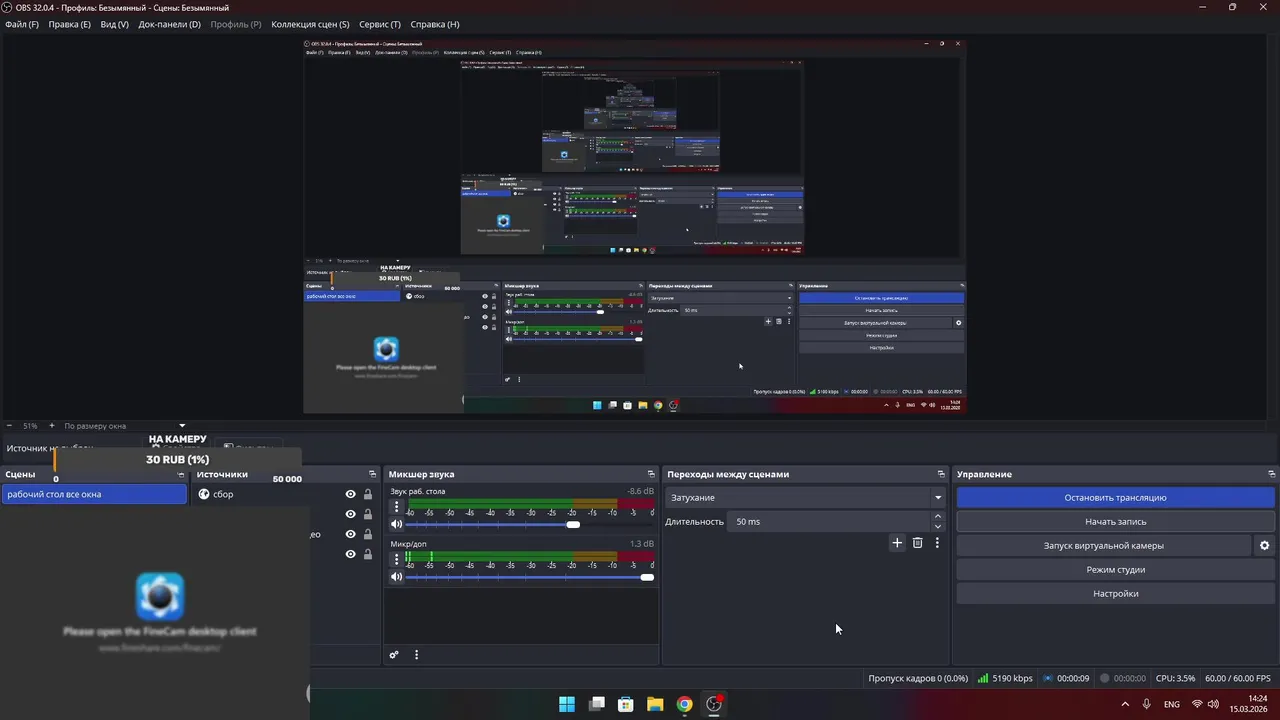Open the Коллекция сцен menu
This screenshot has height=720, width=1280.
[310, 24]
